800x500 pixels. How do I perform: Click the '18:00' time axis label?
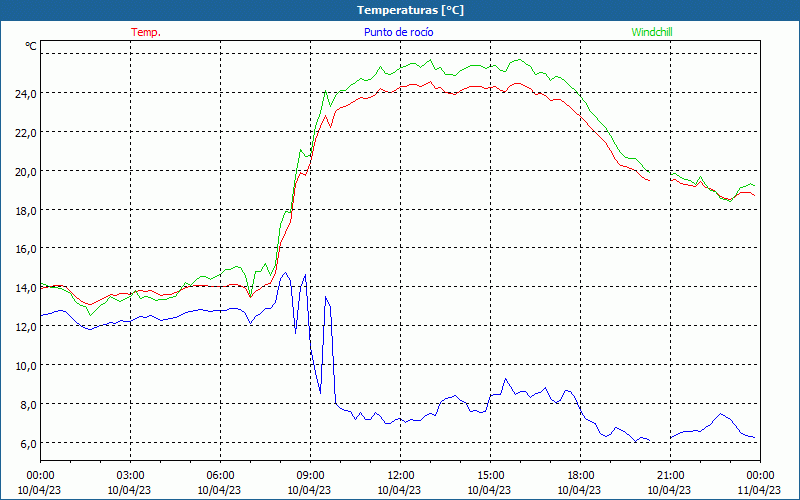(x=581, y=476)
